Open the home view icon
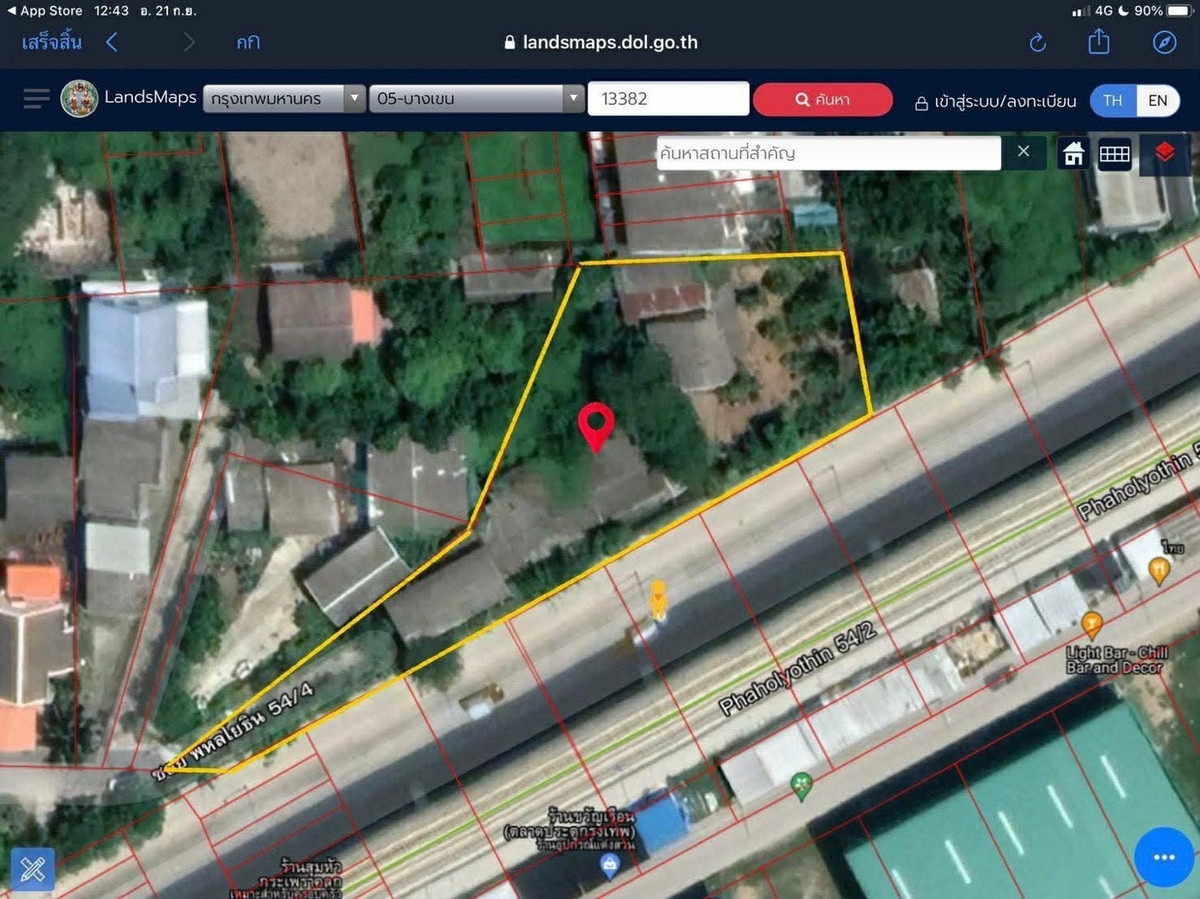 [1072, 153]
